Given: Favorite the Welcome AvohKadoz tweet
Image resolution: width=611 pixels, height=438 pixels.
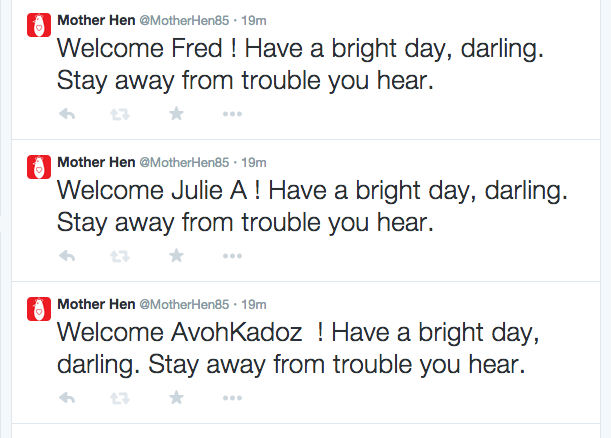Looking at the screenshot, I should pos(177,398).
